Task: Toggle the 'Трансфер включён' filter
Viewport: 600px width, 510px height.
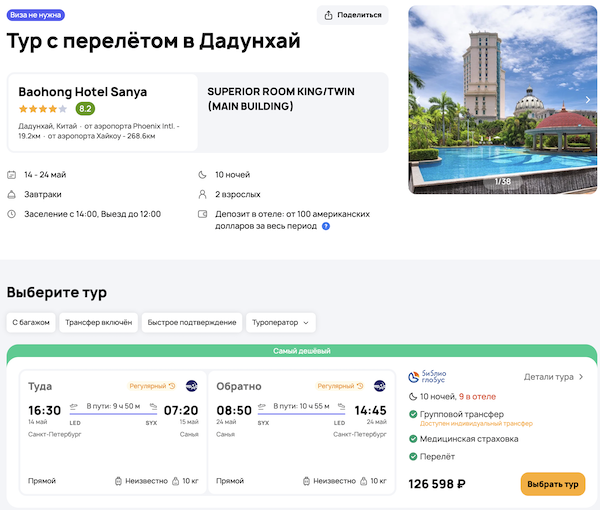Action: pyautogui.click(x=98, y=322)
